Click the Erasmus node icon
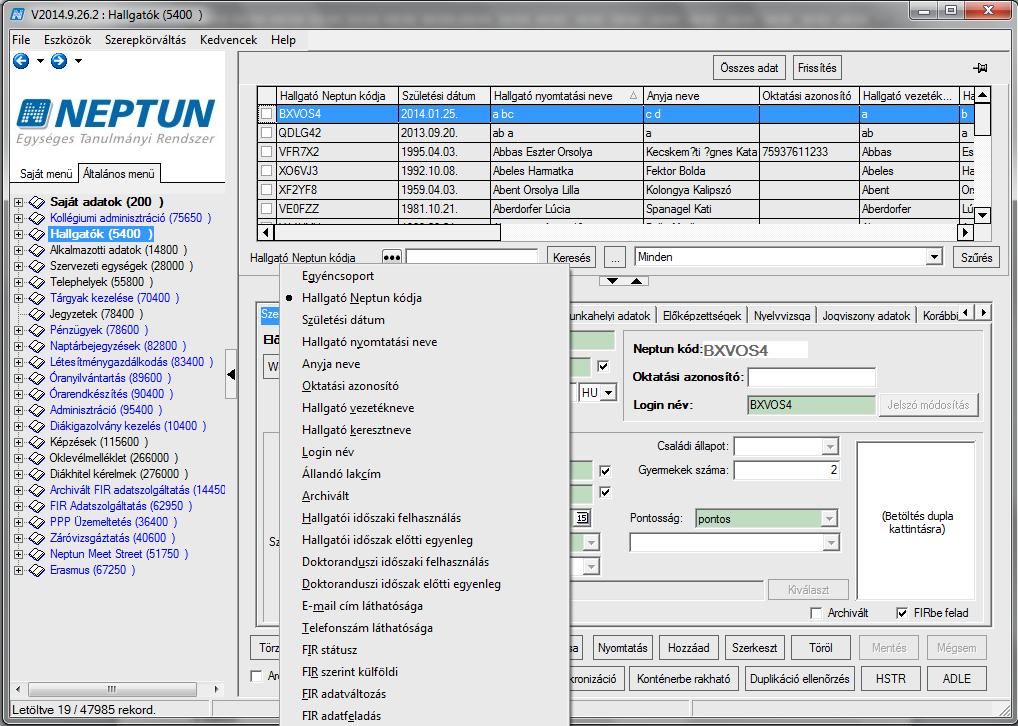Image resolution: width=1018 pixels, height=726 pixels. pos(37,570)
